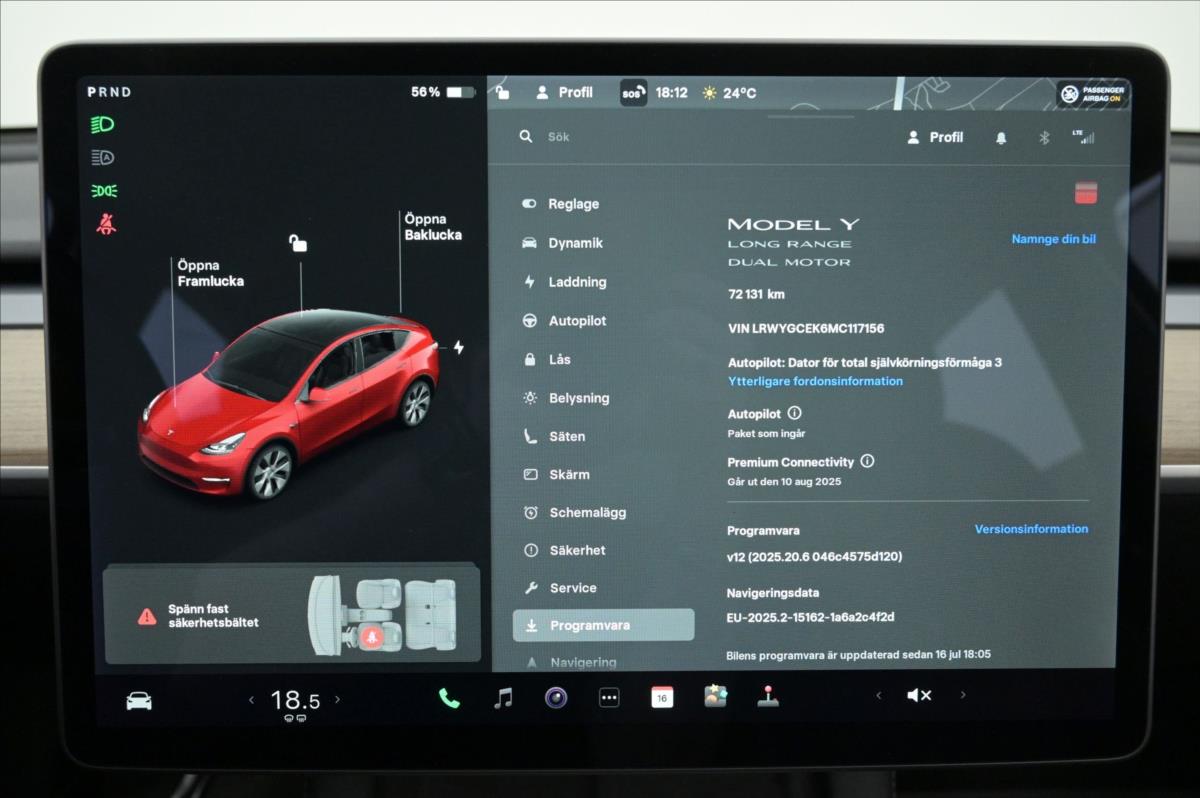The image size is (1200, 798).
Task: Tap odometer reading 72 131 km
Action: click(x=756, y=295)
